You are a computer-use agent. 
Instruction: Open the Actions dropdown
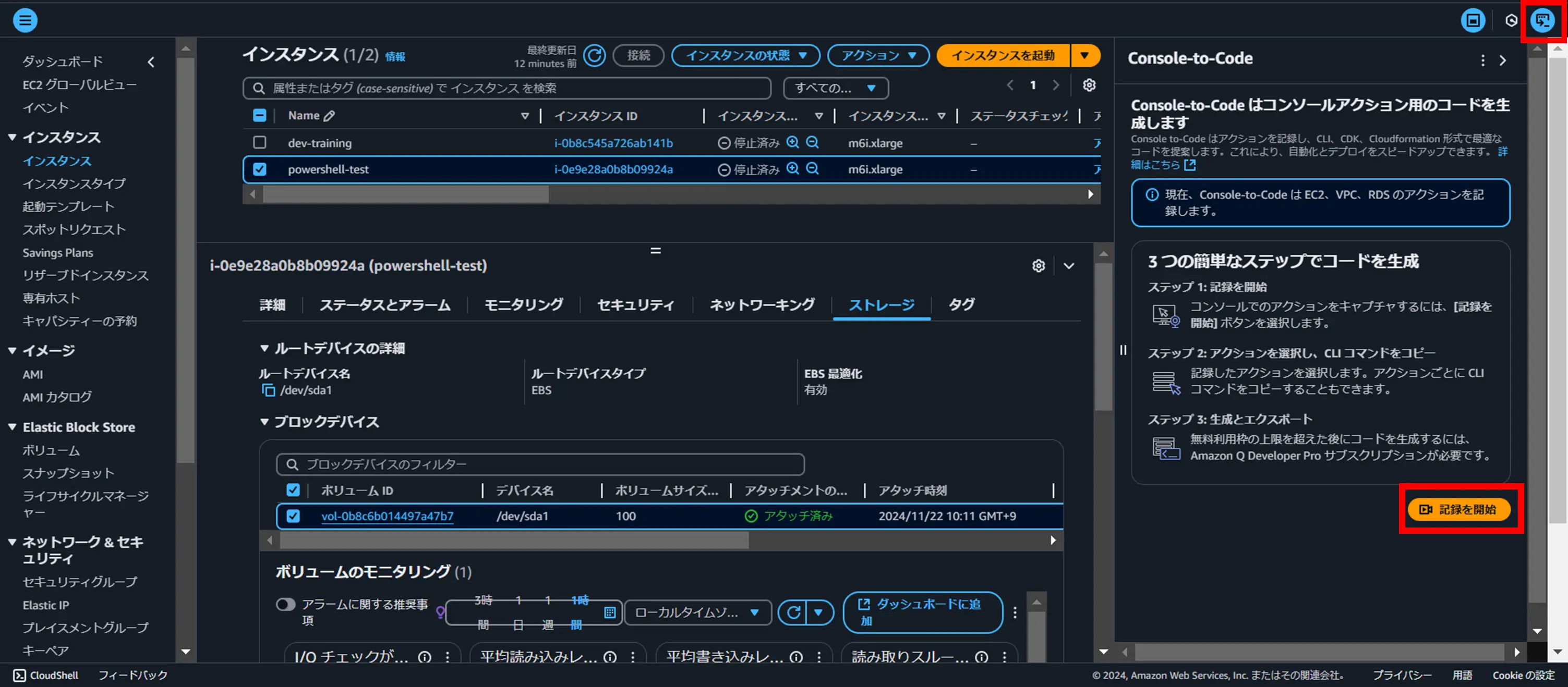point(878,55)
